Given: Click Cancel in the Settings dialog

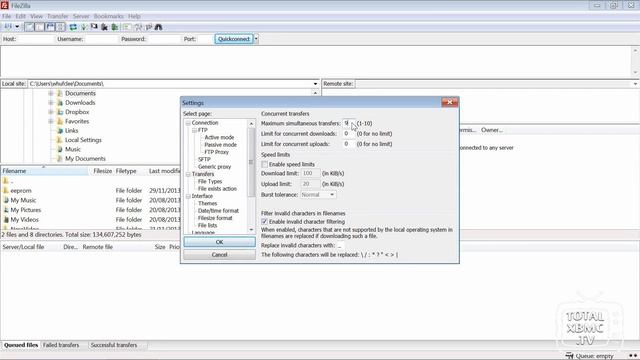Looking at the screenshot, I should (x=220, y=255).
